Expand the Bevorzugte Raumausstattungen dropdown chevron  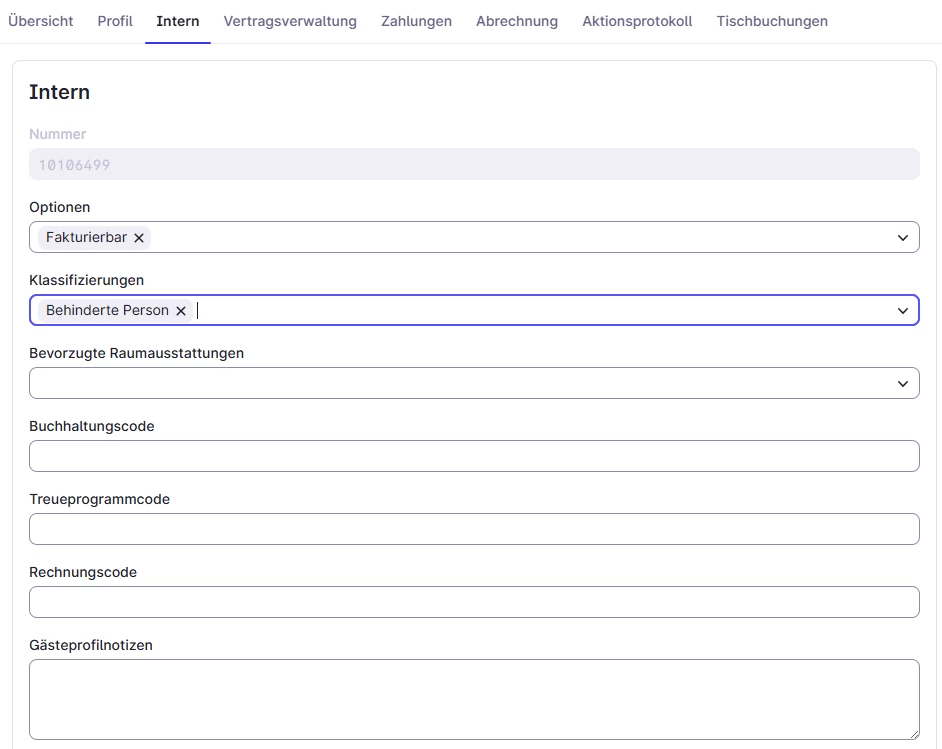pyautogui.click(x=902, y=384)
